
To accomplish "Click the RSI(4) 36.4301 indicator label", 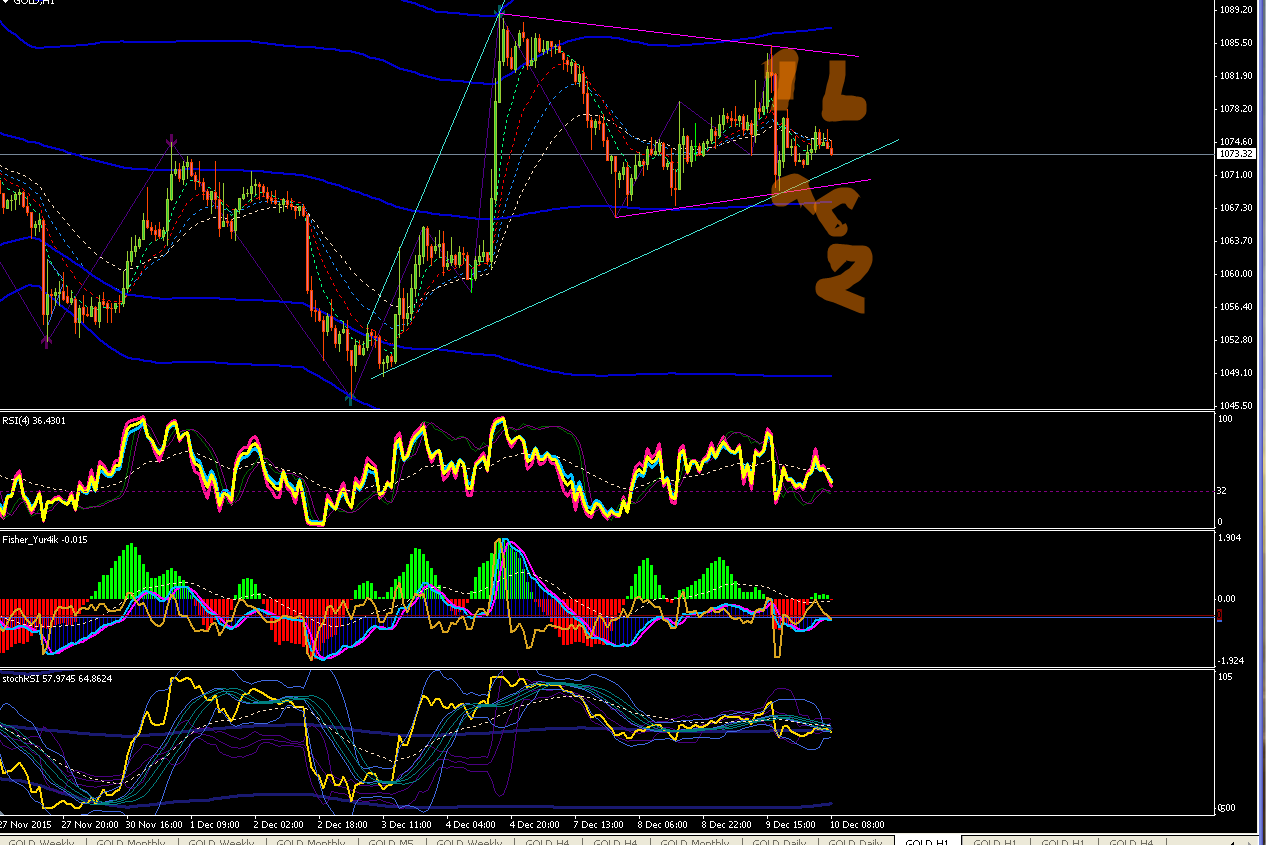I will point(34,420).
